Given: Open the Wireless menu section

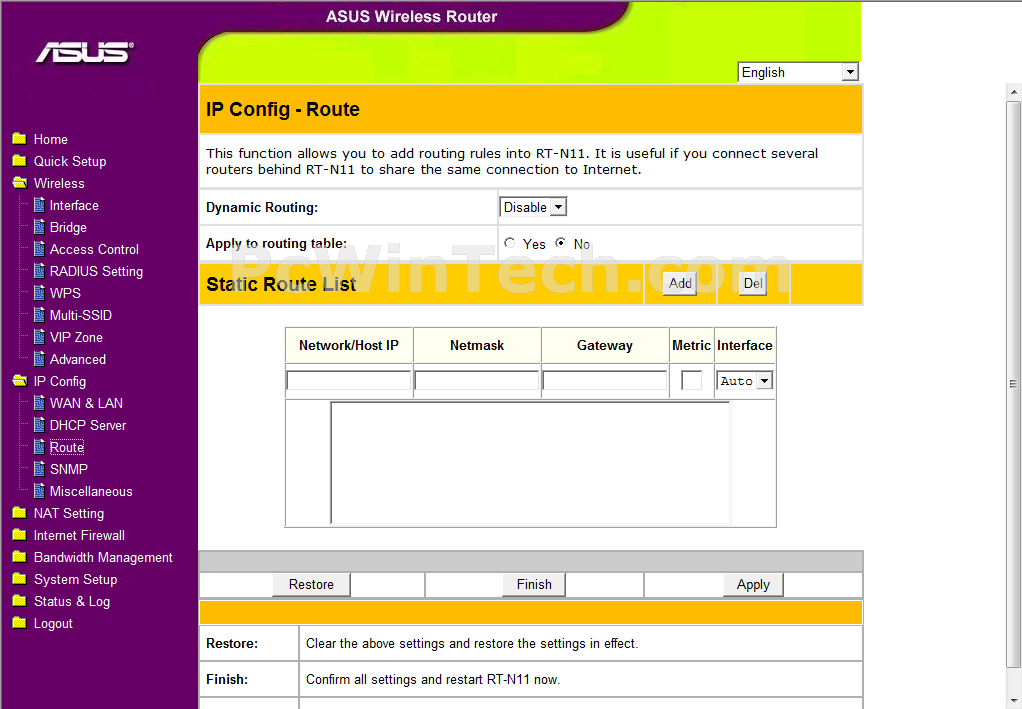Looking at the screenshot, I should coord(59,184).
